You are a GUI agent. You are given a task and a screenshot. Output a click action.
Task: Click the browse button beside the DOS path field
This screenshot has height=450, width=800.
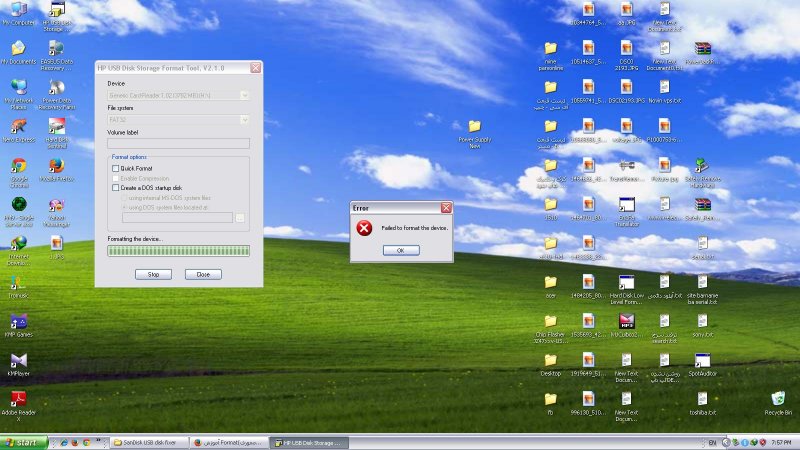coord(240,218)
